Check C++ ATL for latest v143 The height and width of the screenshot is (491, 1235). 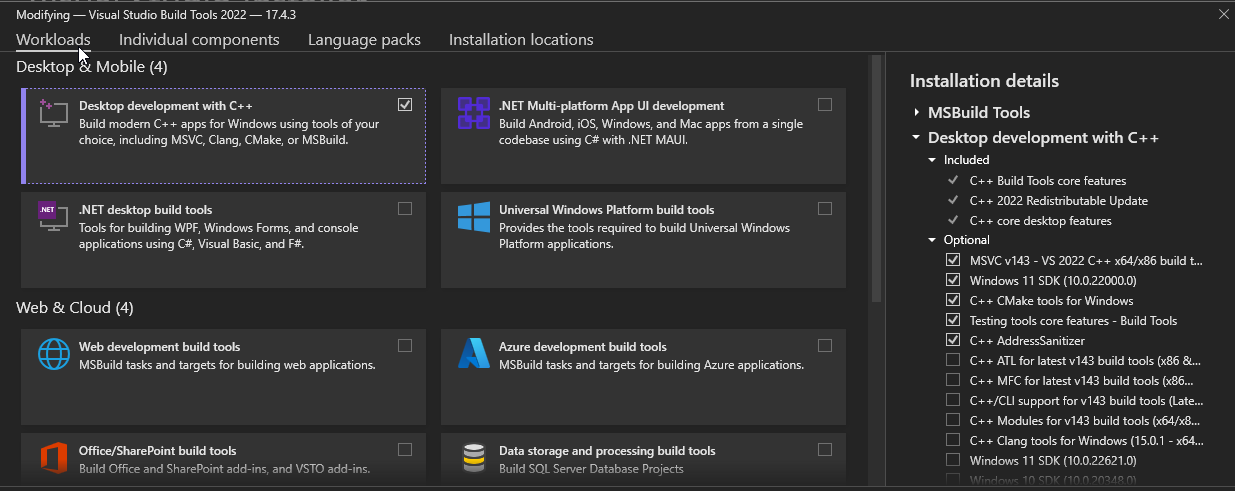[953, 360]
